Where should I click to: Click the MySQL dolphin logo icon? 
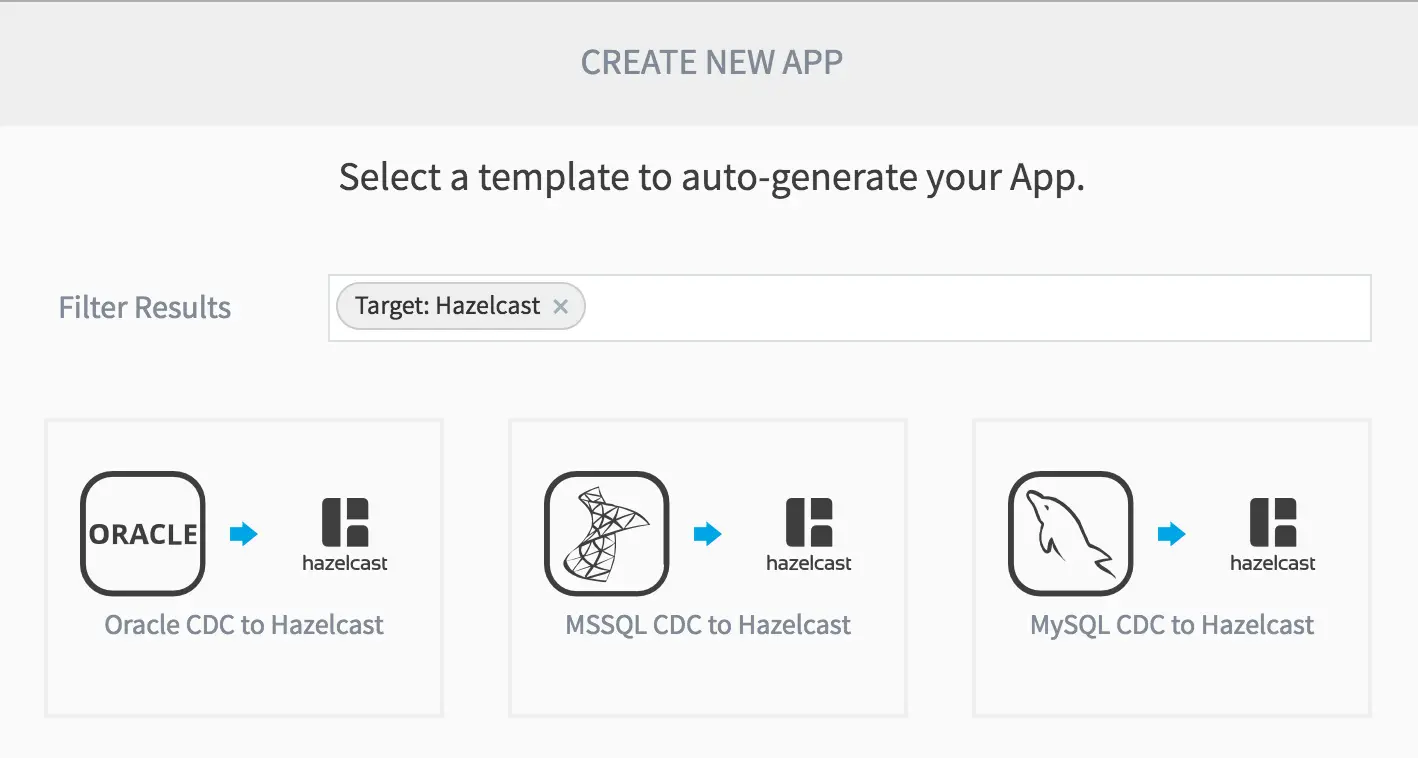click(1070, 534)
